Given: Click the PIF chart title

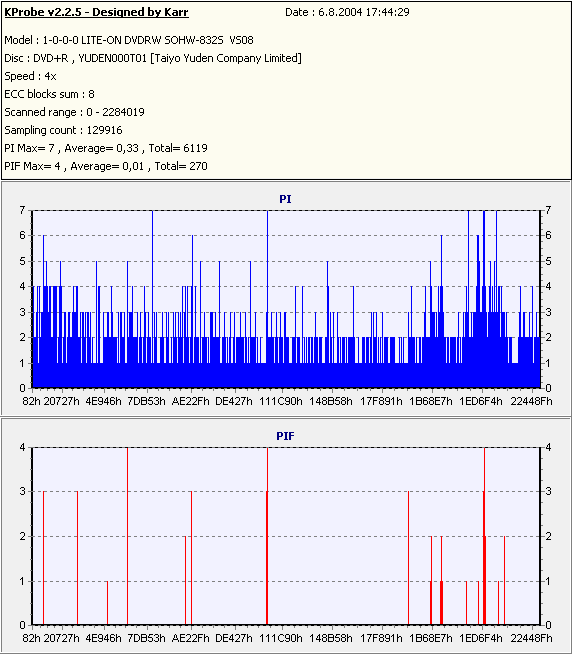Looking at the screenshot, I should point(285,436).
